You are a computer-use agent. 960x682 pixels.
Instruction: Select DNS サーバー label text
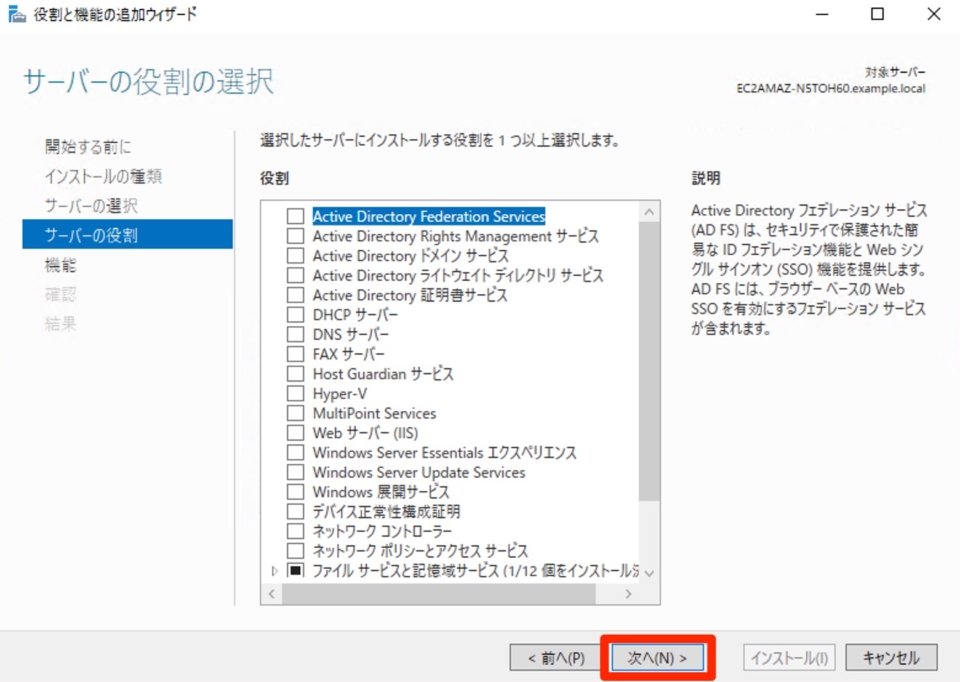[351, 334]
